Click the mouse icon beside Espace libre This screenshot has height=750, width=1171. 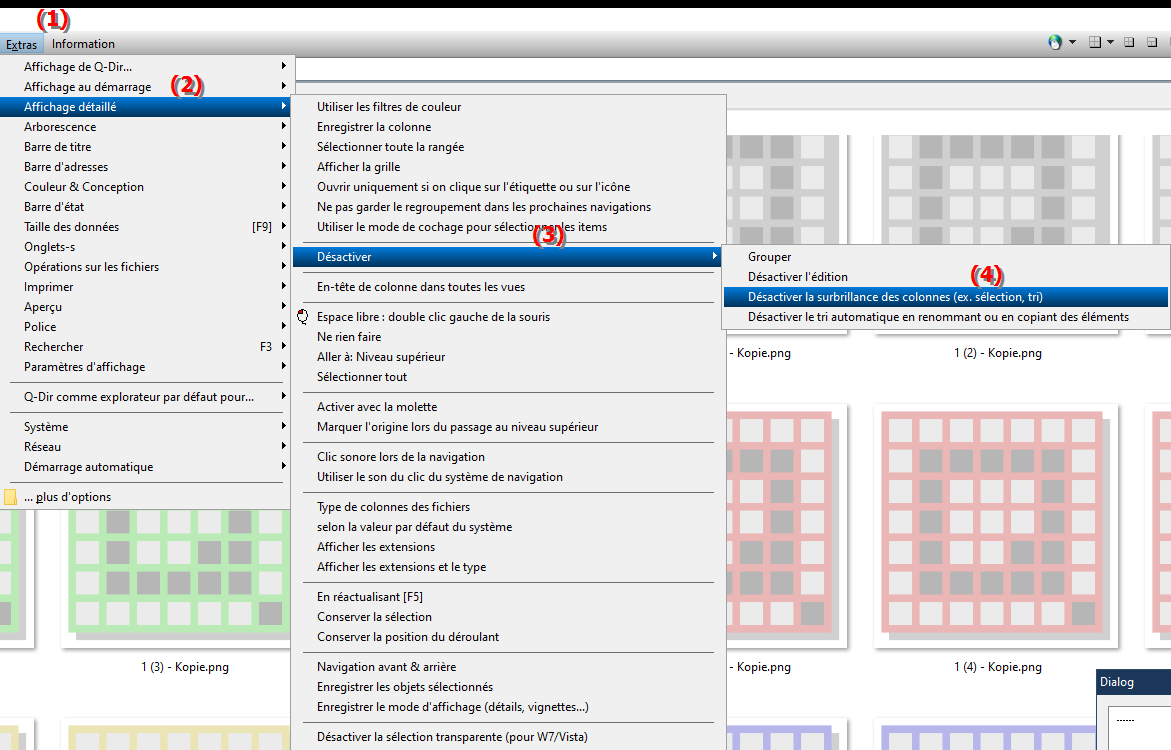pyautogui.click(x=304, y=317)
